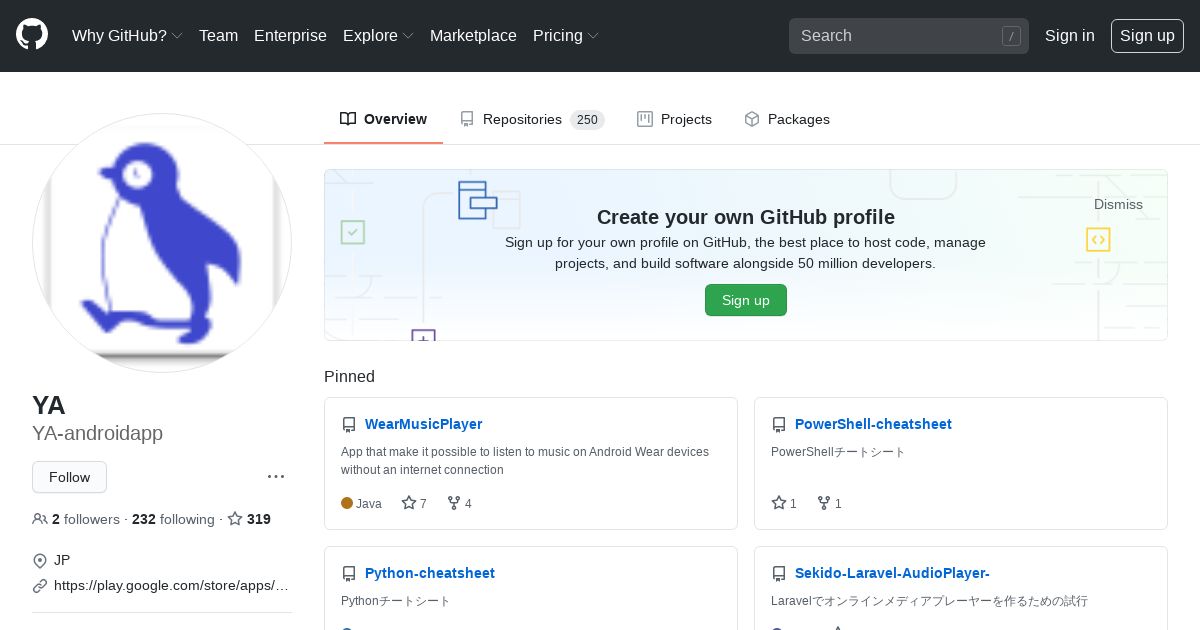Viewport: 1200px width, 630px height.
Task: Click the Packages cube icon
Action: coord(752,119)
